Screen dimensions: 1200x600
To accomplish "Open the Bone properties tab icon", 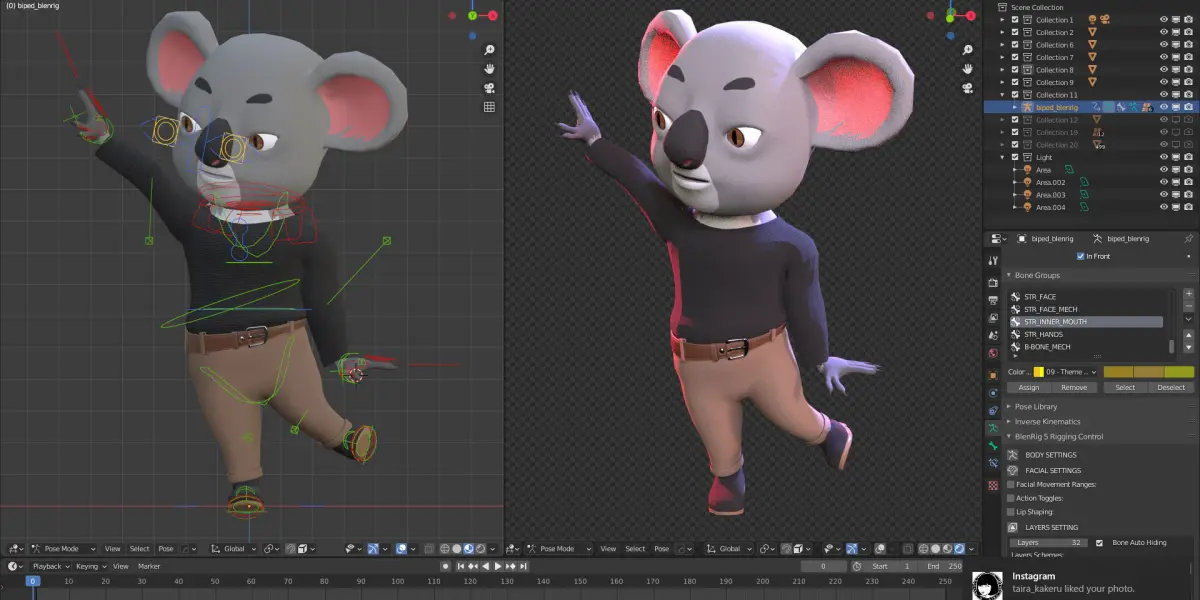I will (993, 445).
